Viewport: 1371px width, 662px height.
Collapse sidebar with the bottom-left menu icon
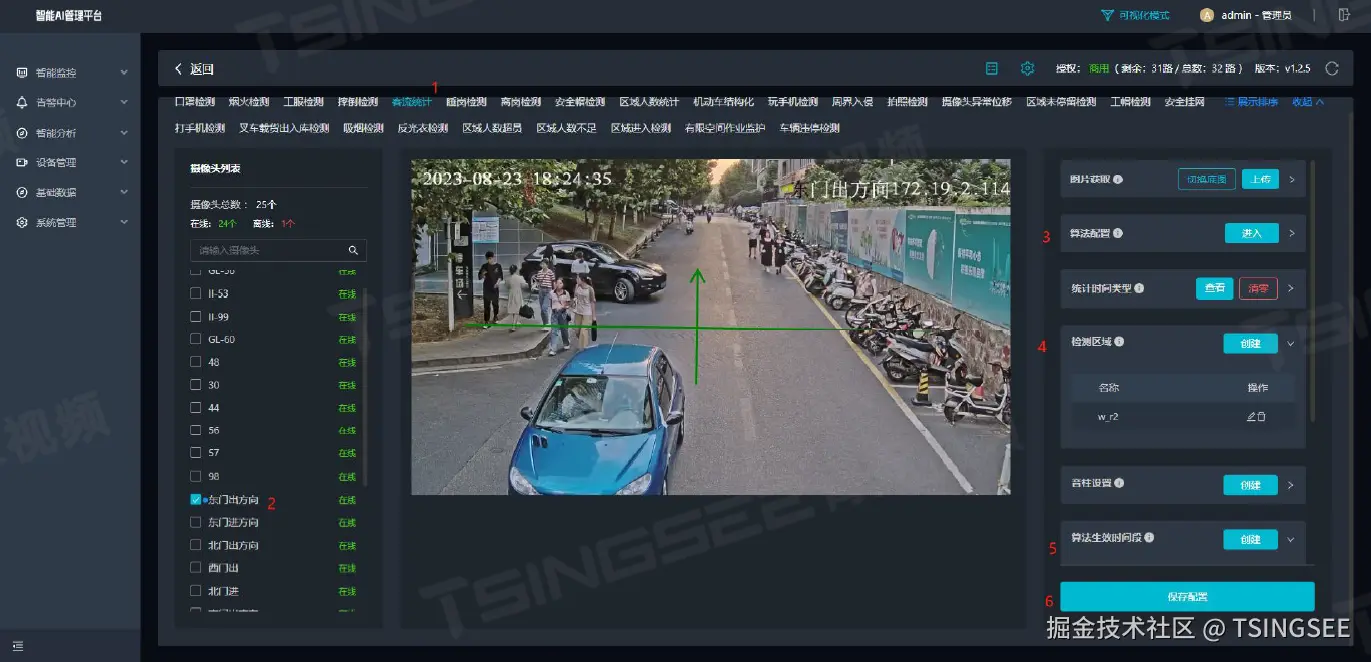click(18, 645)
